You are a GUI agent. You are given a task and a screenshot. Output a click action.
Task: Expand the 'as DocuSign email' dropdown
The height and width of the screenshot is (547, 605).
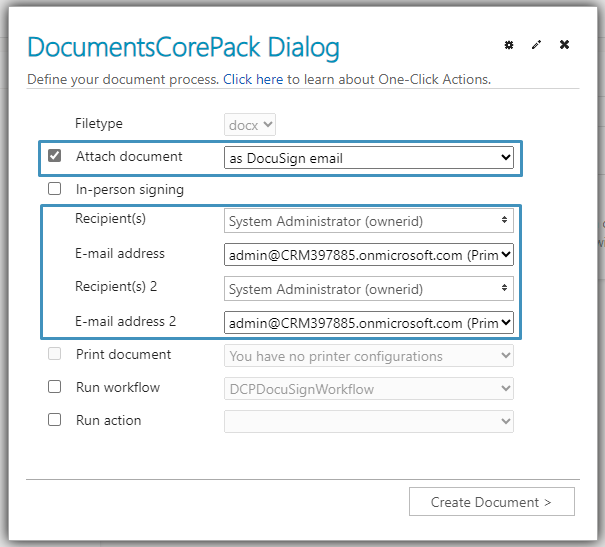369,157
